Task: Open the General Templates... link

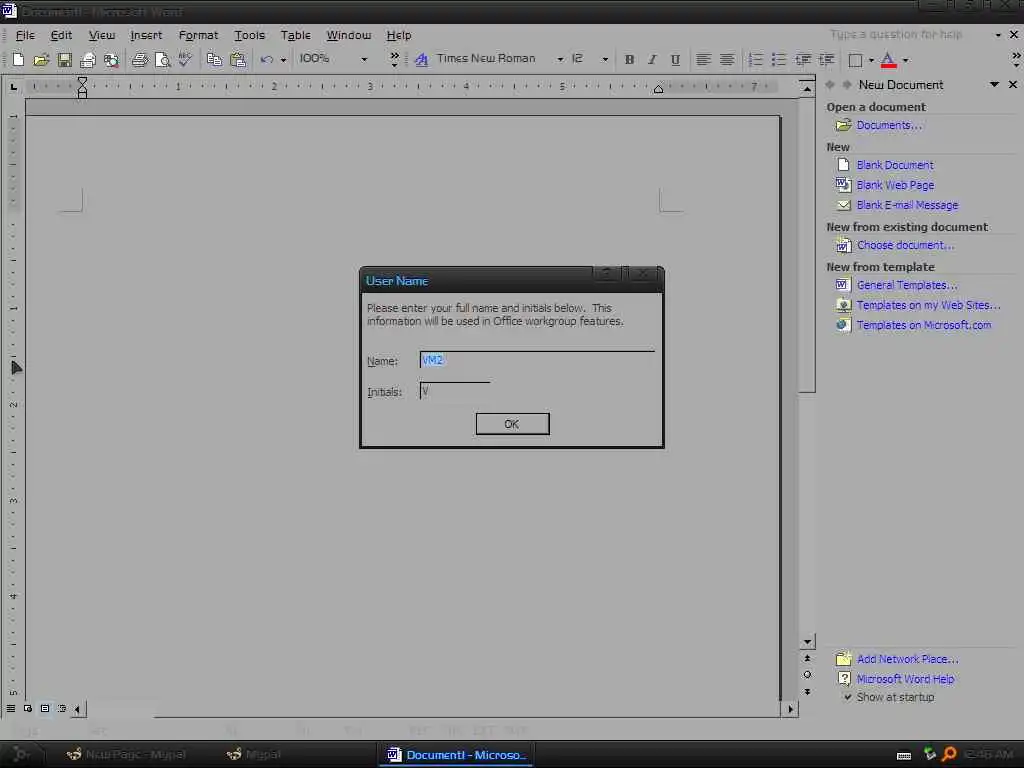Action: (x=906, y=285)
